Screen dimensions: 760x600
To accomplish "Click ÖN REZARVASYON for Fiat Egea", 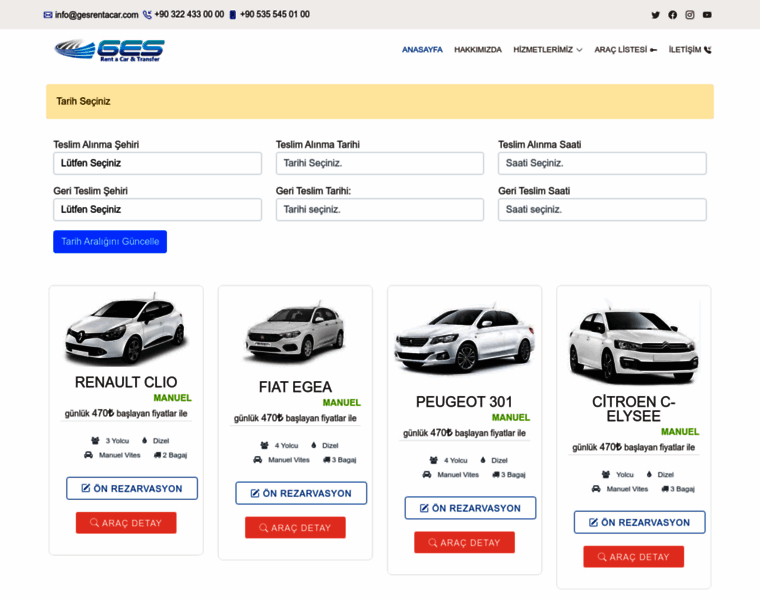I will pyautogui.click(x=301, y=493).
